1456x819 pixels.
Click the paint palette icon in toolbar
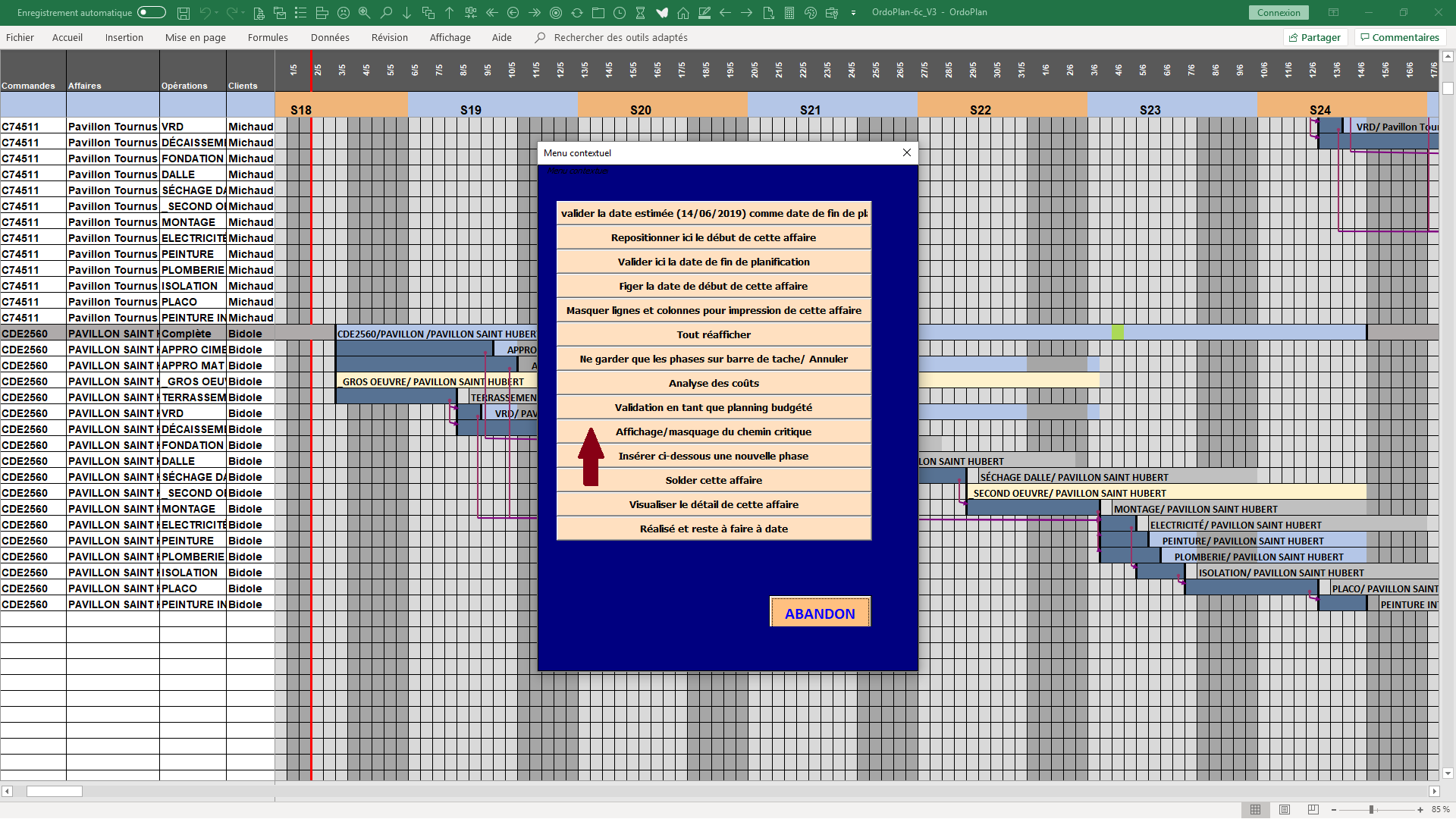(x=811, y=12)
